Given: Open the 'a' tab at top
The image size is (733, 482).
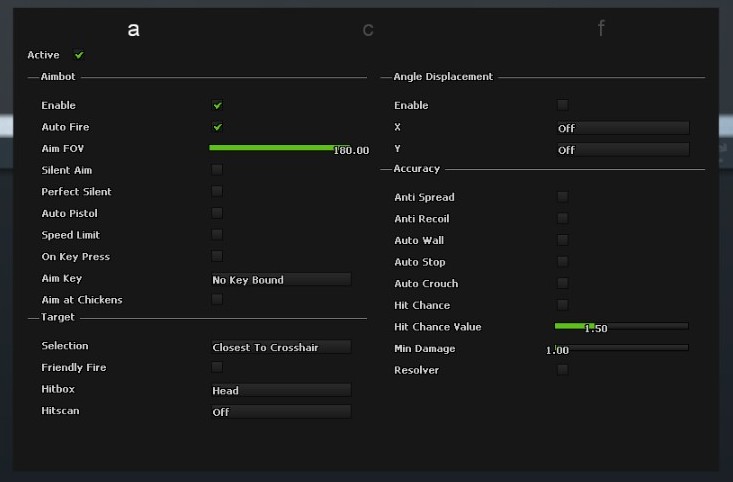Looking at the screenshot, I should pos(134,29).
